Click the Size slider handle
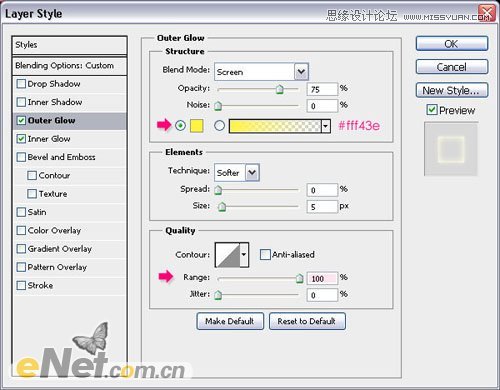 222,207
